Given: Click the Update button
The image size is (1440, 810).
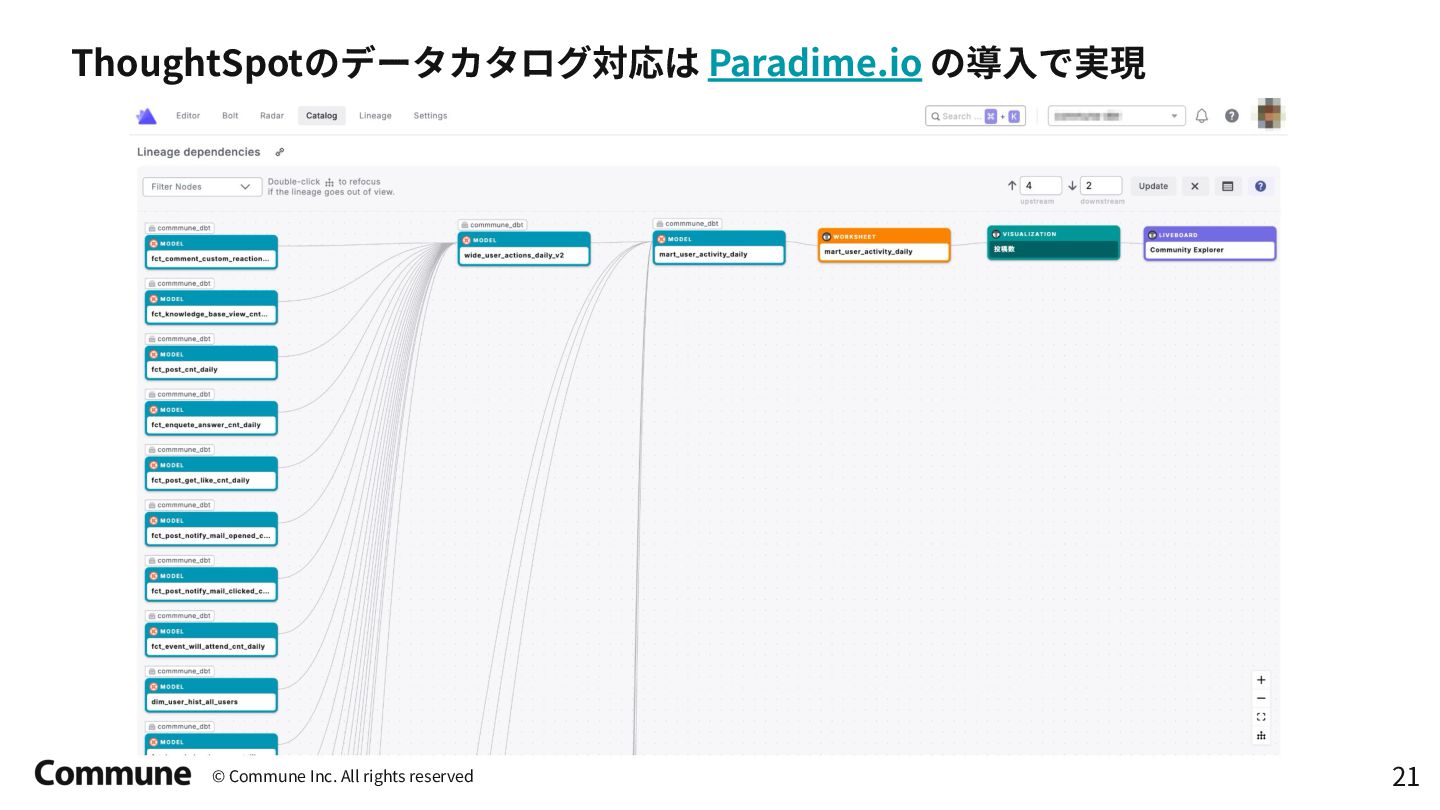Looking at the screenshot, I should (1153, 186).
